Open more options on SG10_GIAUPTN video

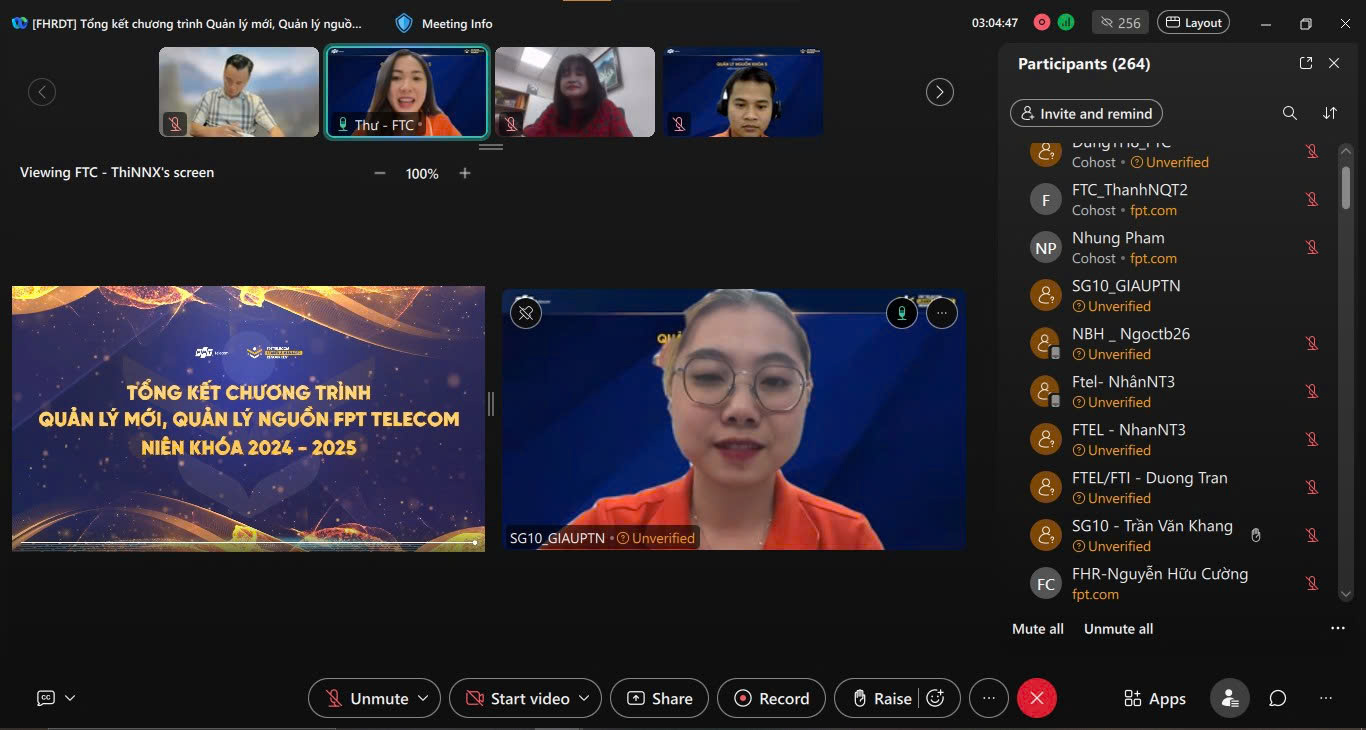coord(941,313)
